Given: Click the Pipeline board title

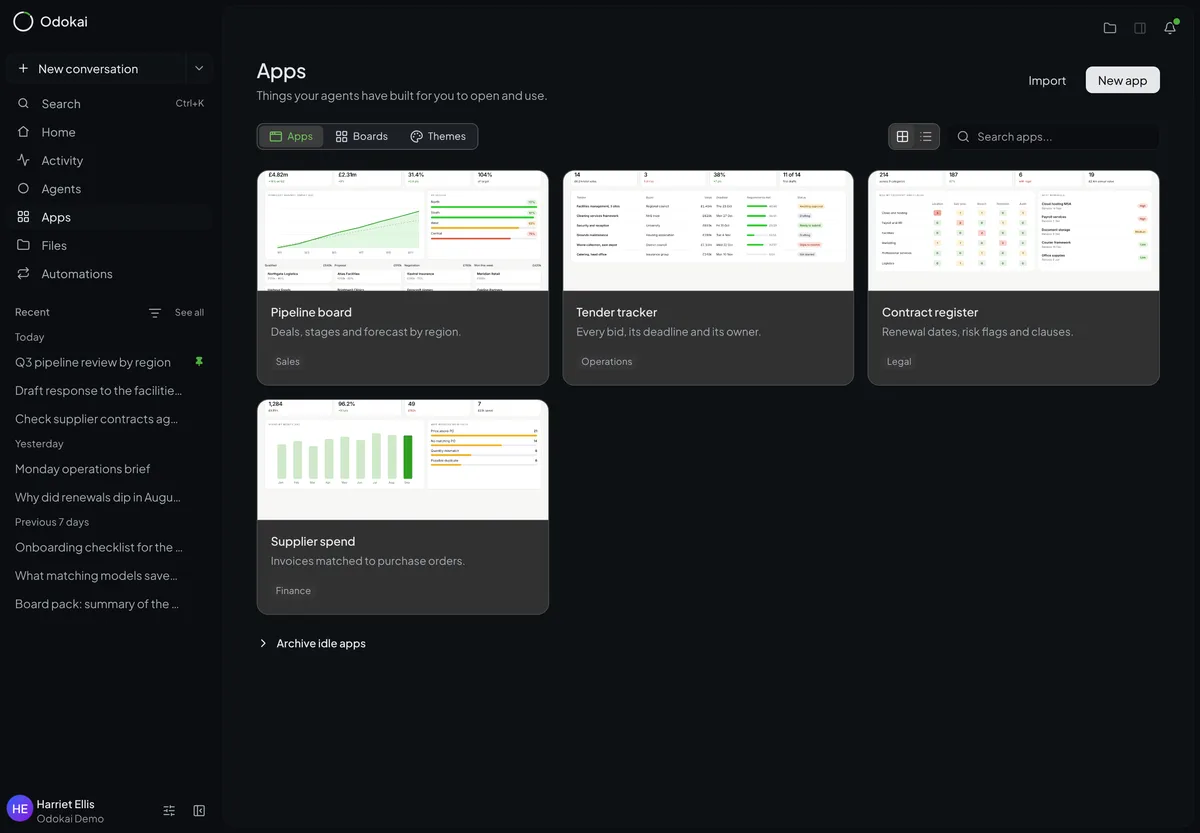Looking at the screenshot, I should click(x=311, y=312).
